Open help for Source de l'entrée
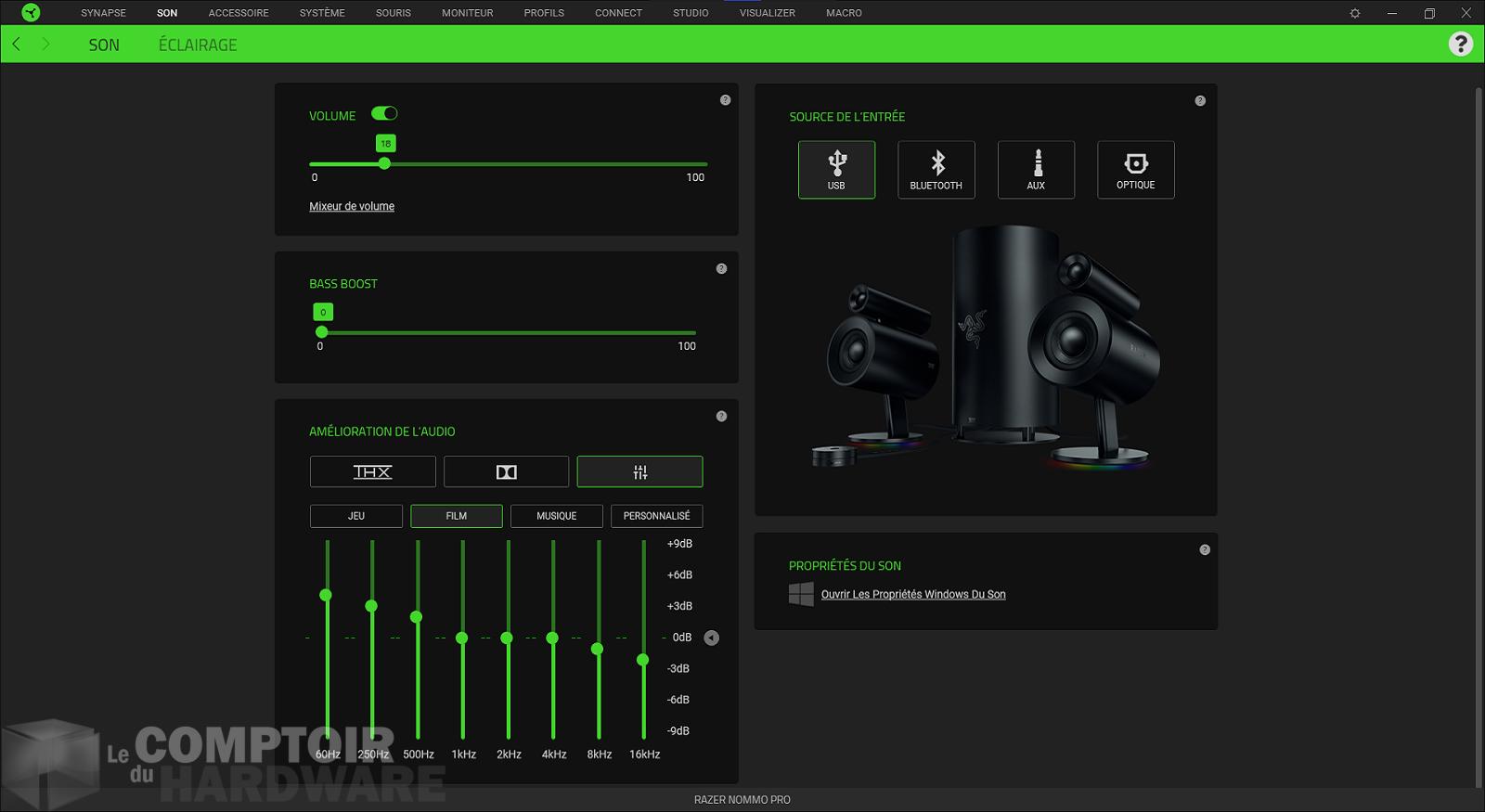 pos(1200,101)
